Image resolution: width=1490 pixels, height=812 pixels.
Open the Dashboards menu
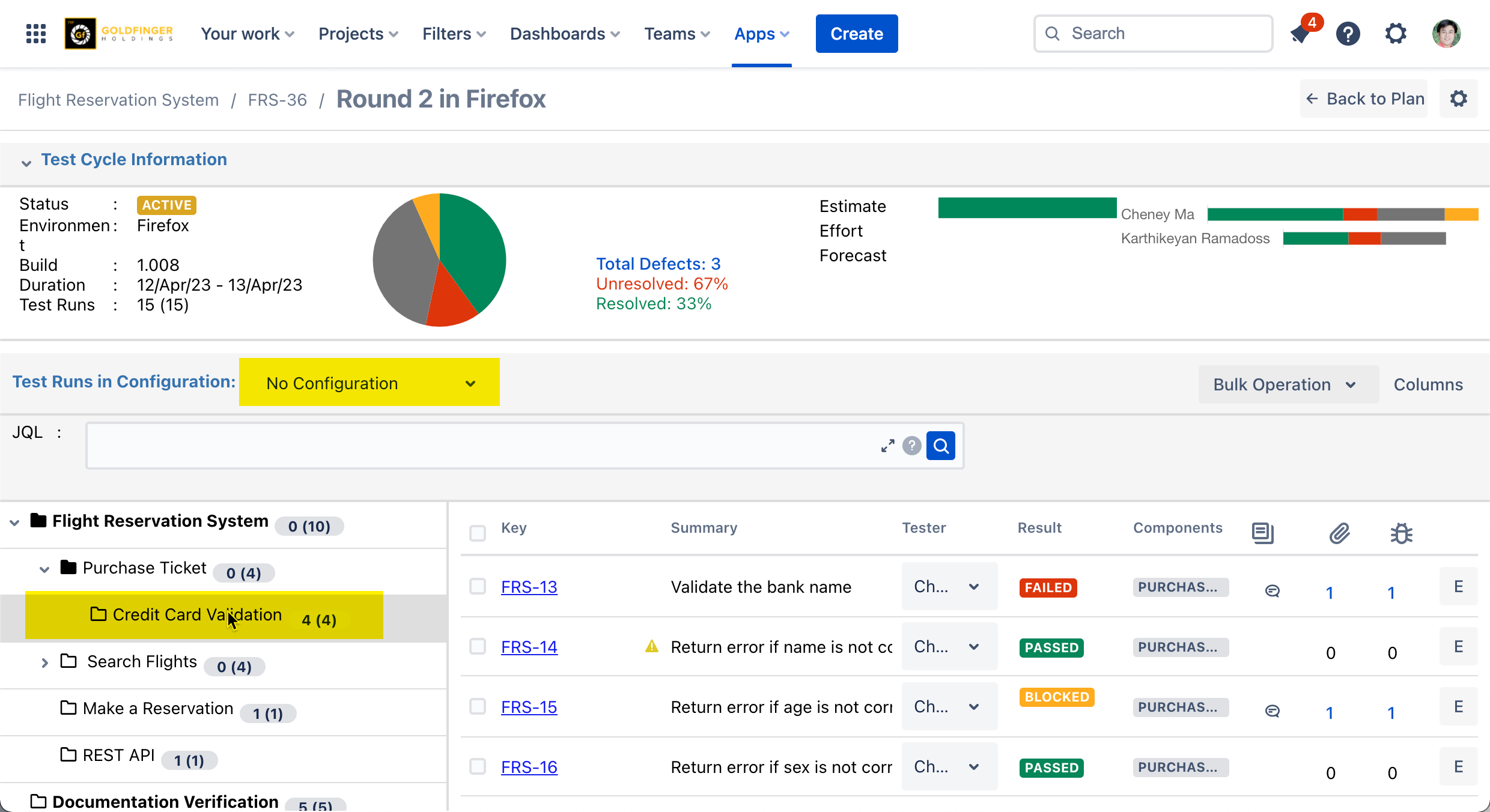click(565, 34)
